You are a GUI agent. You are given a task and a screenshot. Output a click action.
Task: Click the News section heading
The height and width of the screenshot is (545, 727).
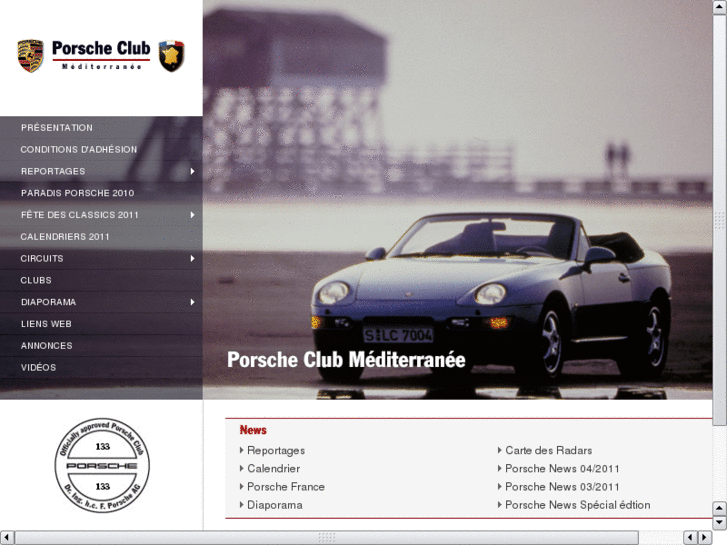pos(253,430)
